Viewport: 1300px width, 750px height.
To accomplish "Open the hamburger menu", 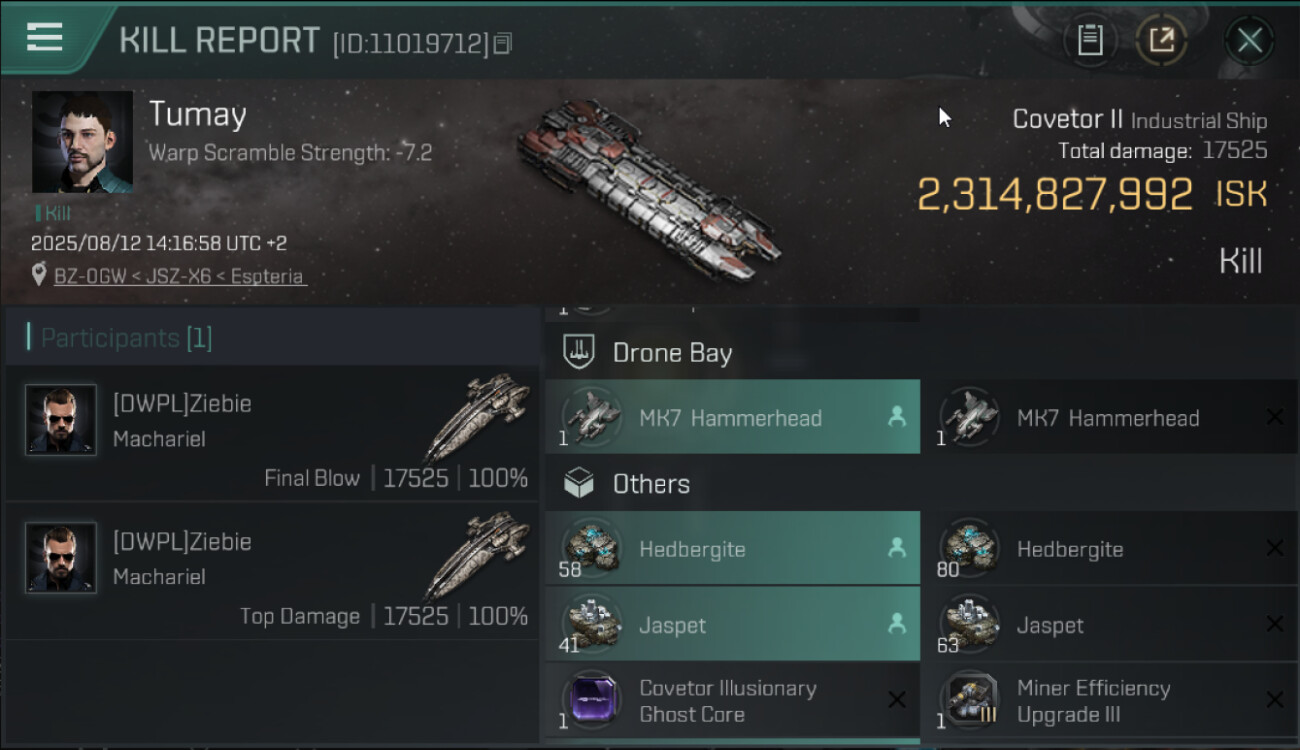I will [x=45, y=38].
